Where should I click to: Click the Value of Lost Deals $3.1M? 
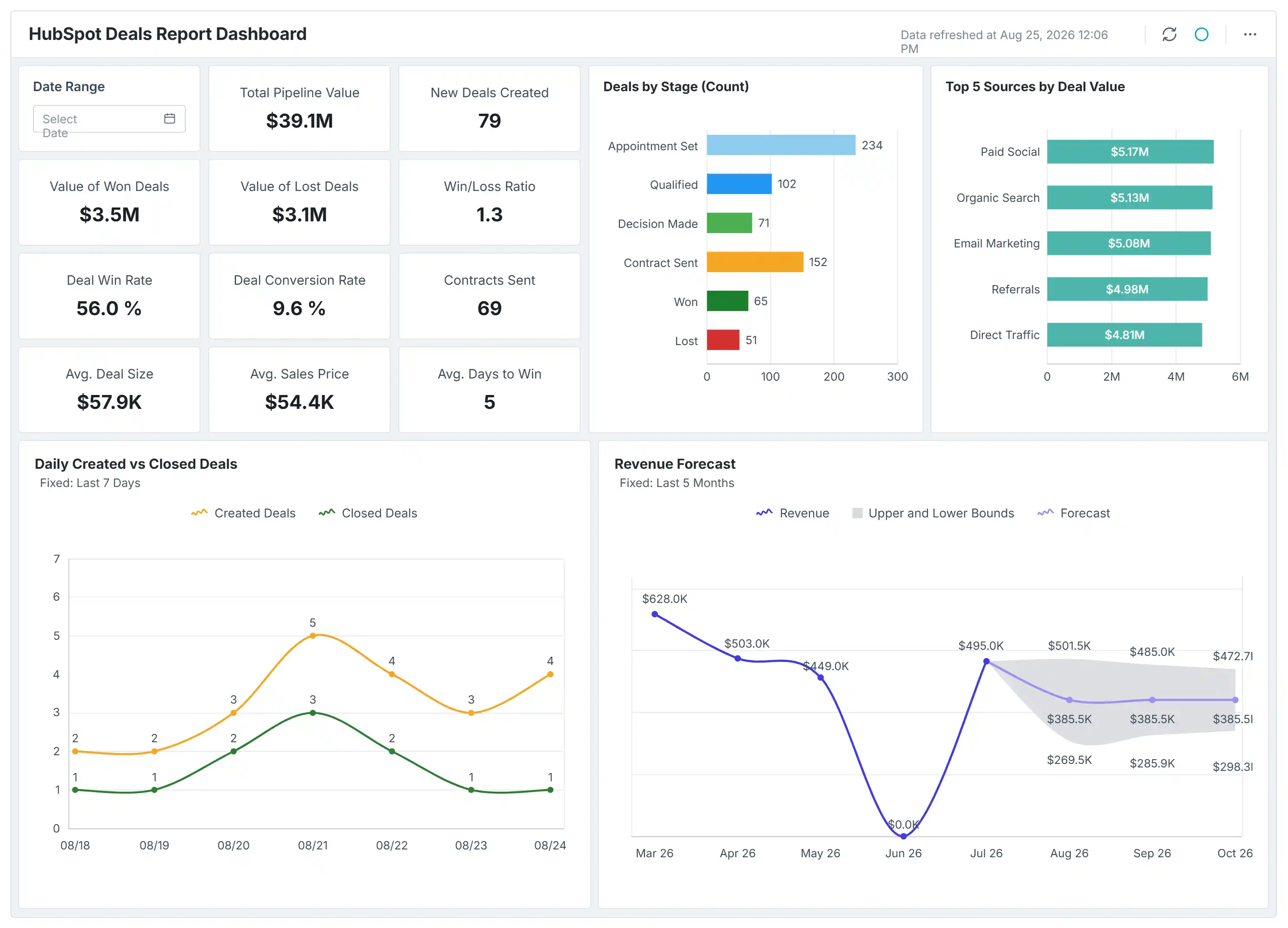[x=299, y=215]
